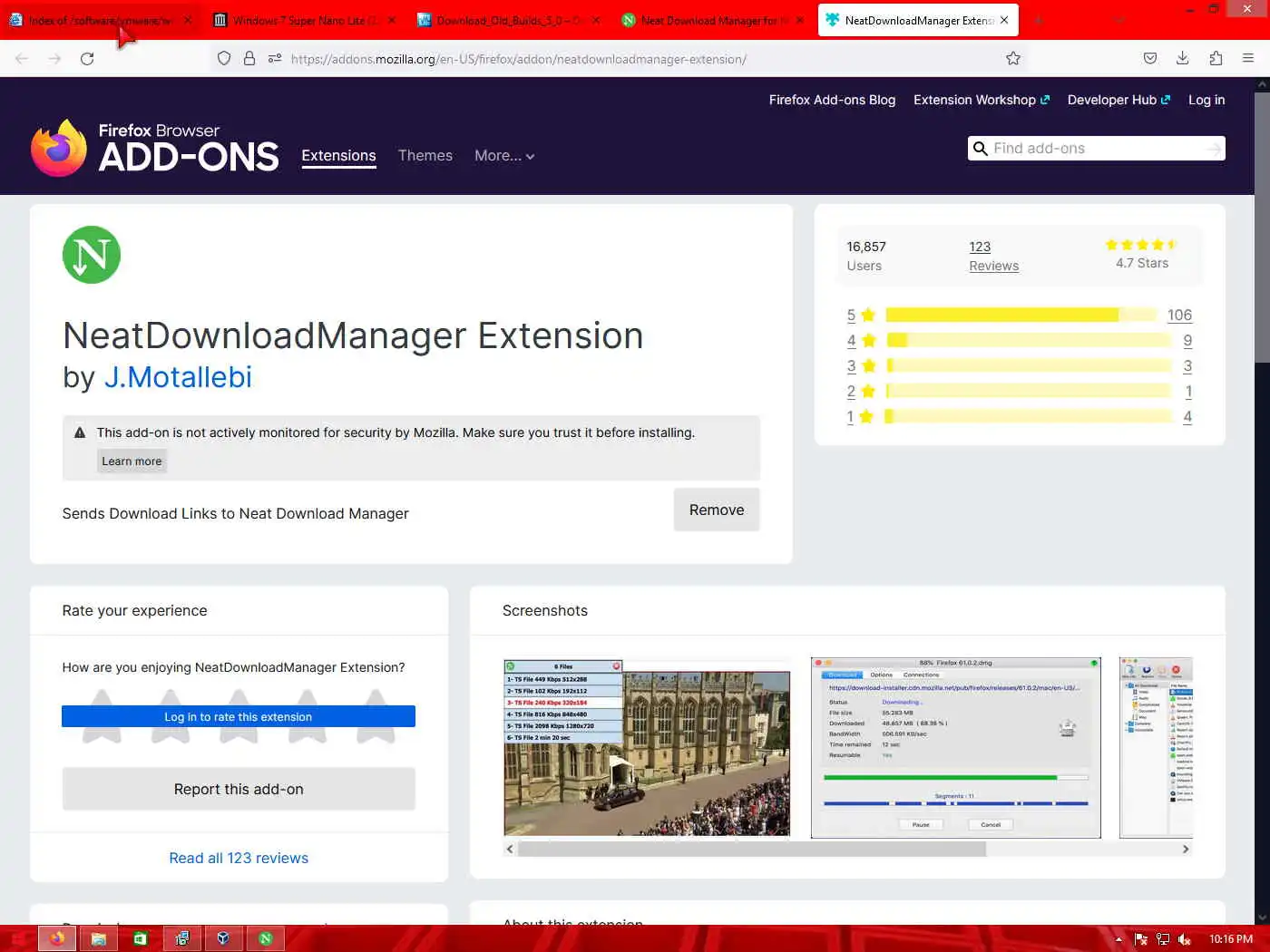Filter reviews by 4 star rating bar
1270x952 pixels.
[x=1029, y=340]
